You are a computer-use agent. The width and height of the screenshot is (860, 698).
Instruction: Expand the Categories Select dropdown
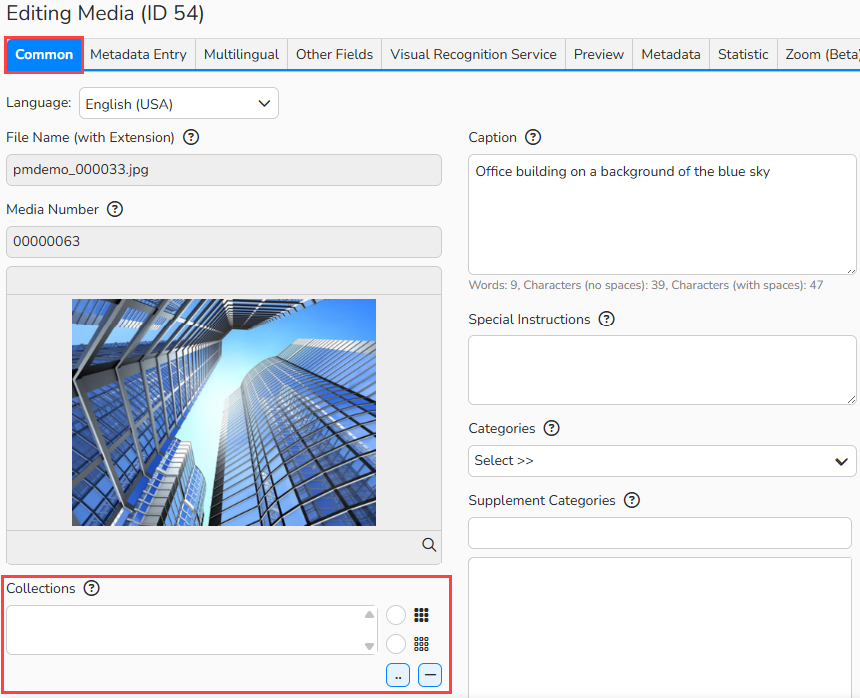tap(662, 461)
